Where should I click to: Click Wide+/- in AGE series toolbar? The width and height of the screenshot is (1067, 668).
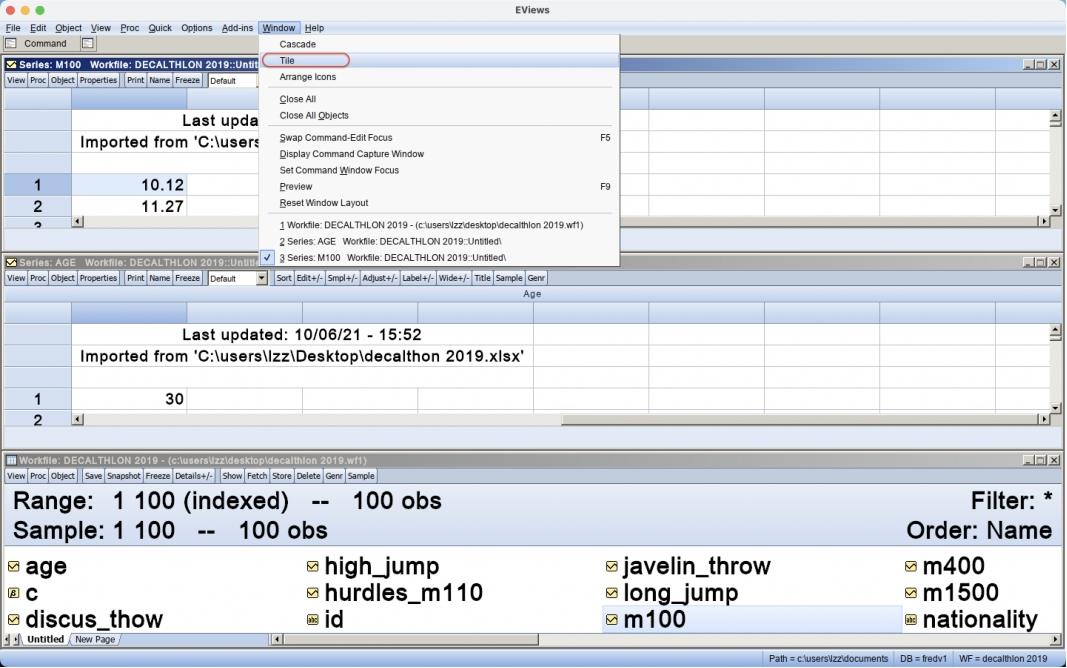[x=454, y=278]
